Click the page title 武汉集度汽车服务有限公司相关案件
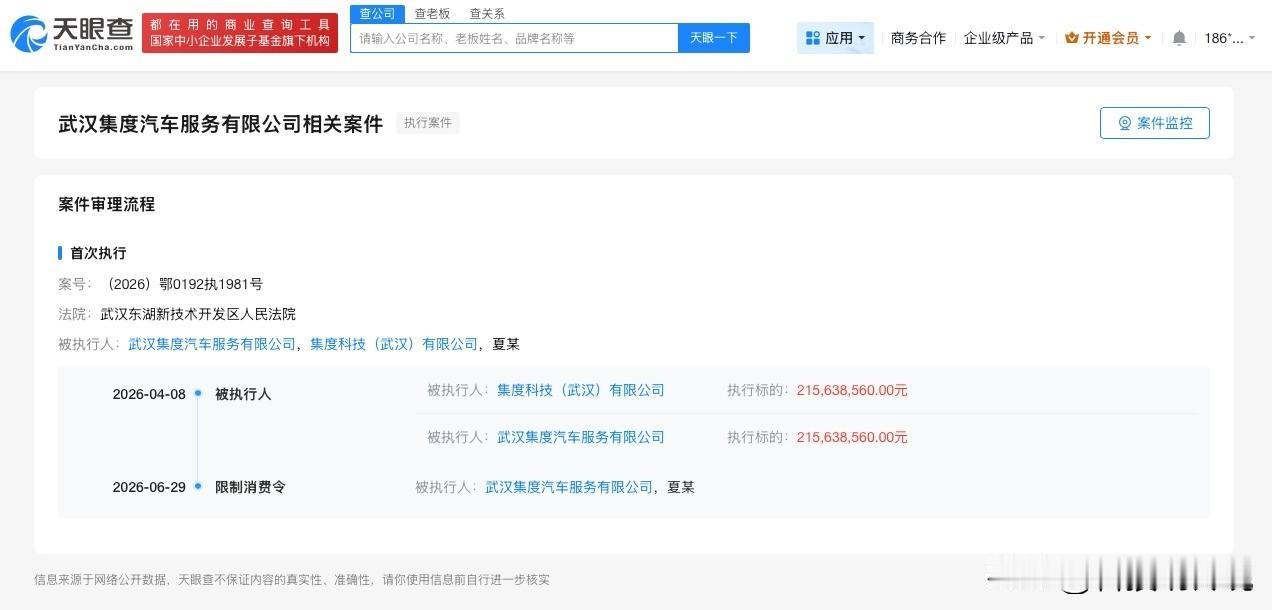The image size is (1272, 610). (221, 124)
